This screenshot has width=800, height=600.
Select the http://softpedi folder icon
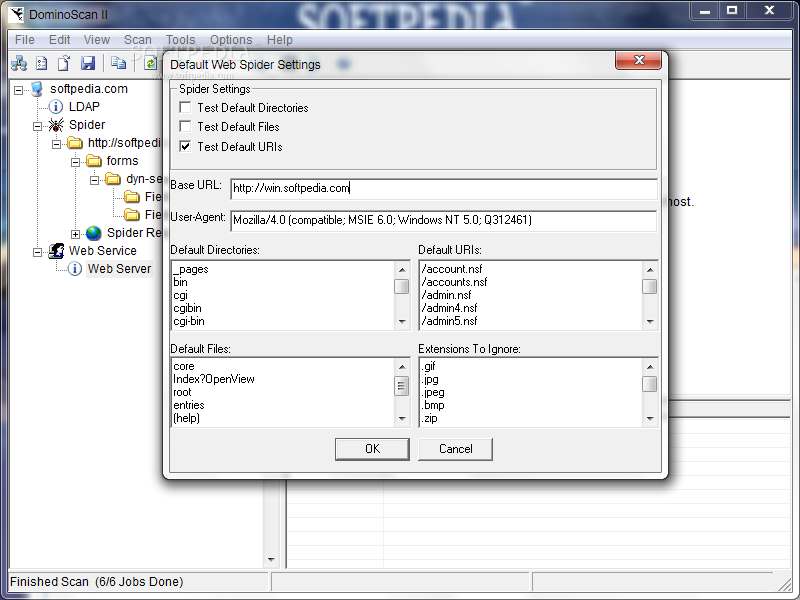(75, 143)
